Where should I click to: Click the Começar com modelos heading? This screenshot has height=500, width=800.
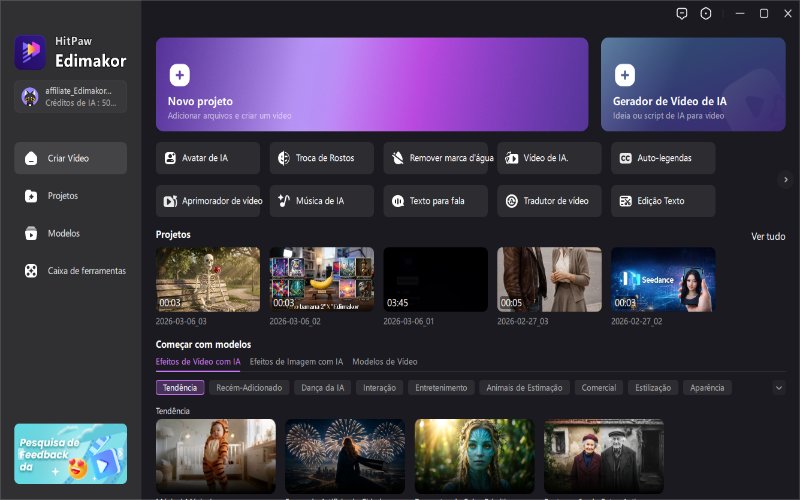click(203, 344)
